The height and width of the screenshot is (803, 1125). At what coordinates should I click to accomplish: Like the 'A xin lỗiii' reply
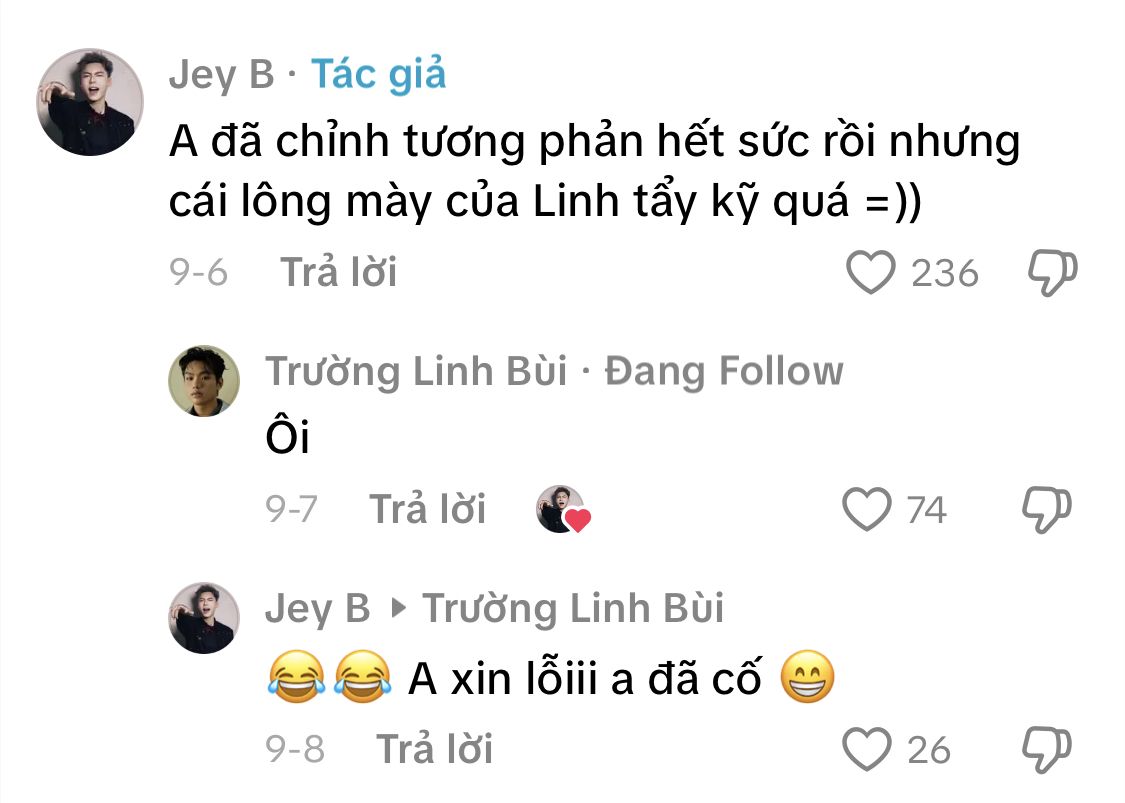pyautogui.click(x=866, y=749)
